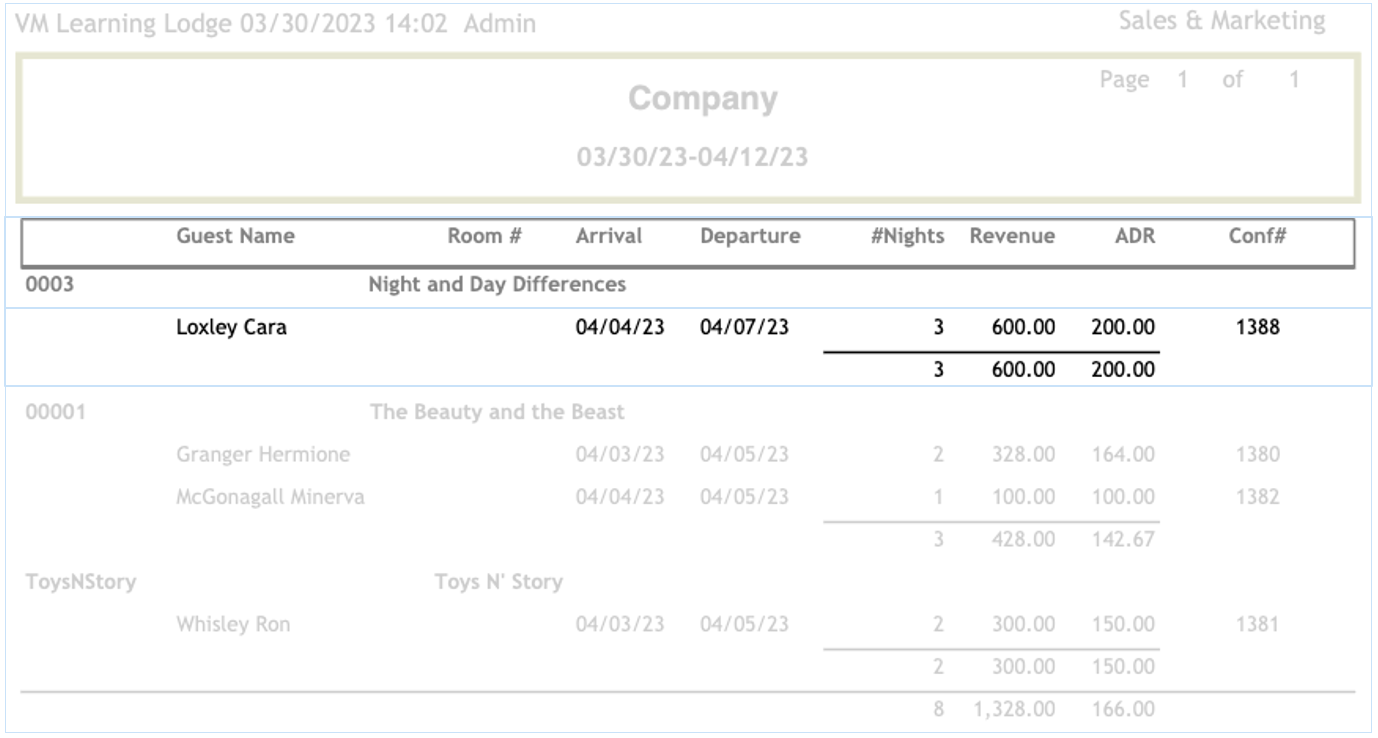Click guest name Granger Hermione
Image resolution: width=1378 pixels, height=738 pixels.
pyautogui.click(x=263, y=455)
